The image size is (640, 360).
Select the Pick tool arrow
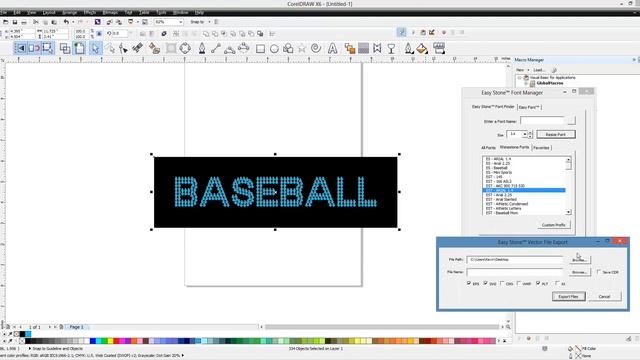[95, 49]
